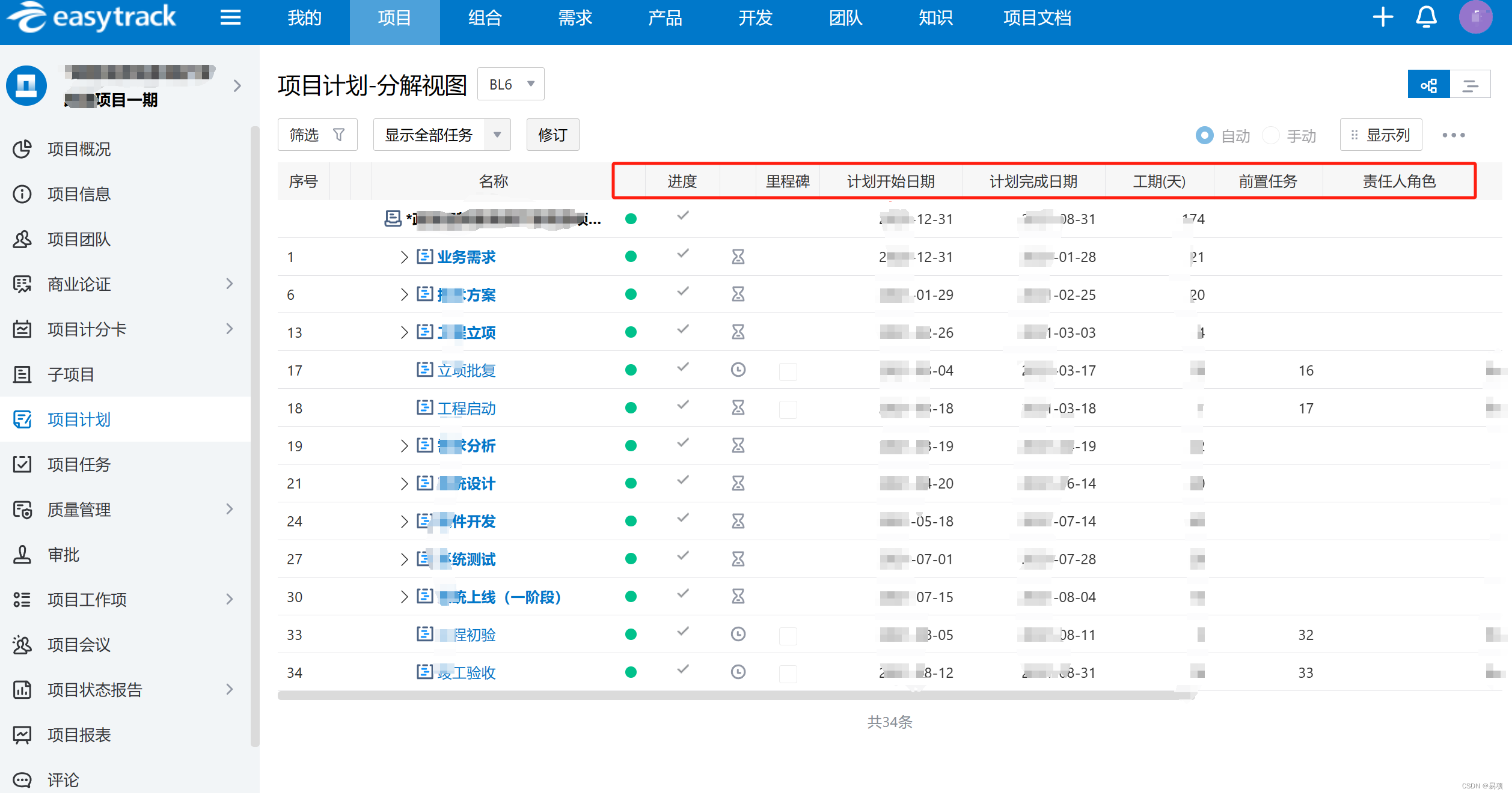Viewport: 1512px width, 795px height.
Task: Open the BL6 baseline dropdown
Action: 510,85
